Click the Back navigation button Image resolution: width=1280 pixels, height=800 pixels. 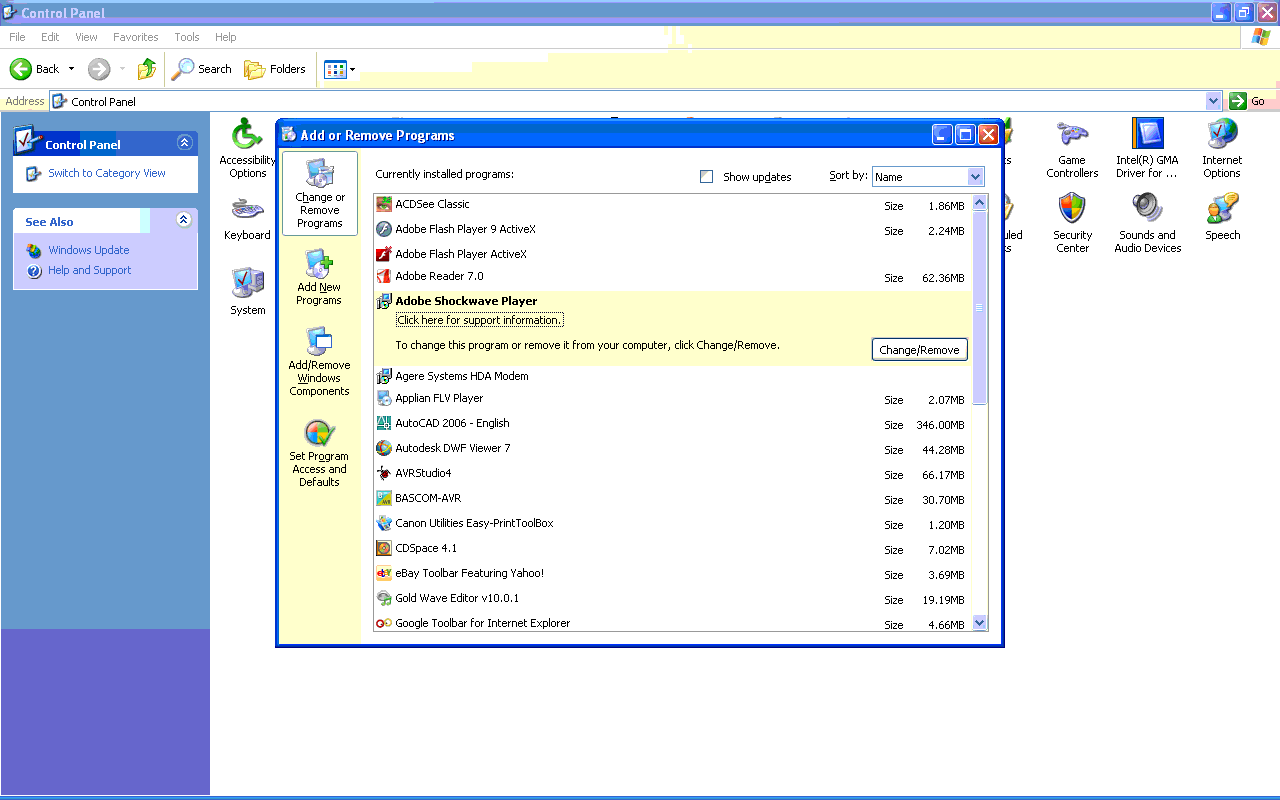(35, 69)
